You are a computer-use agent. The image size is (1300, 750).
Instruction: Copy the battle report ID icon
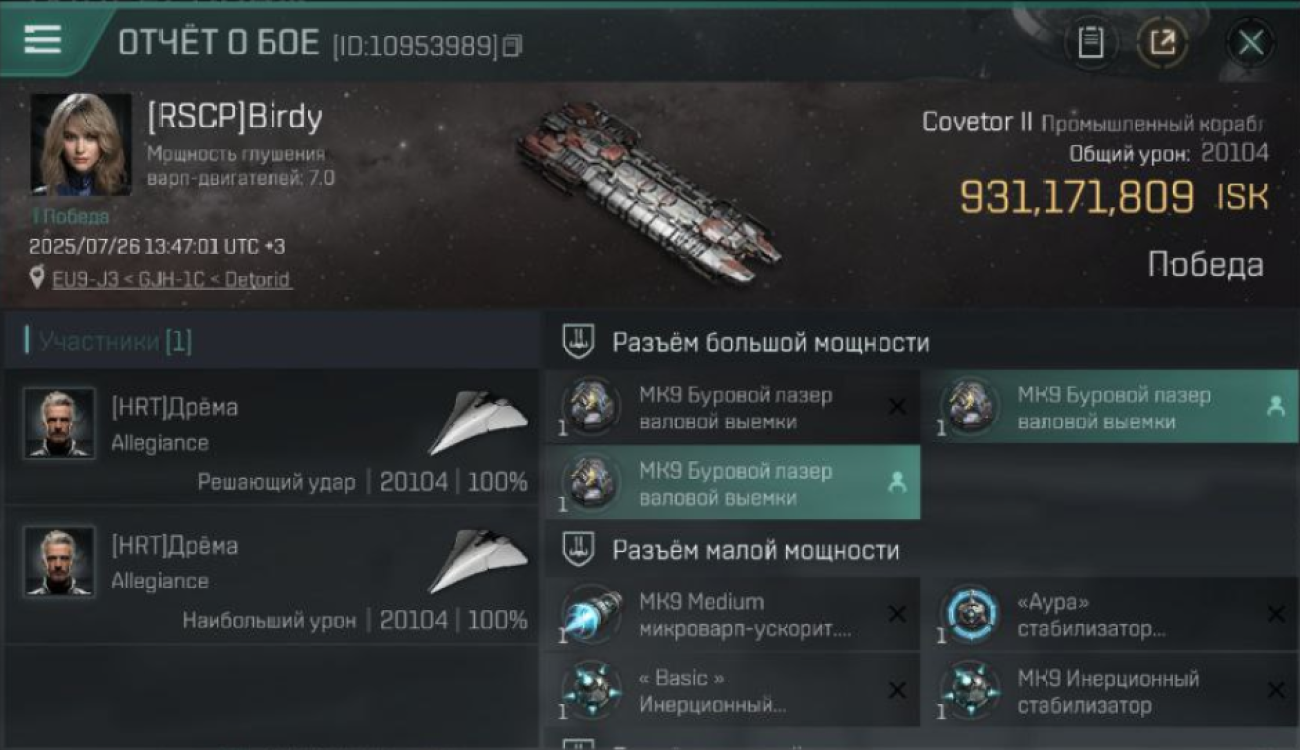click(512, 45)
